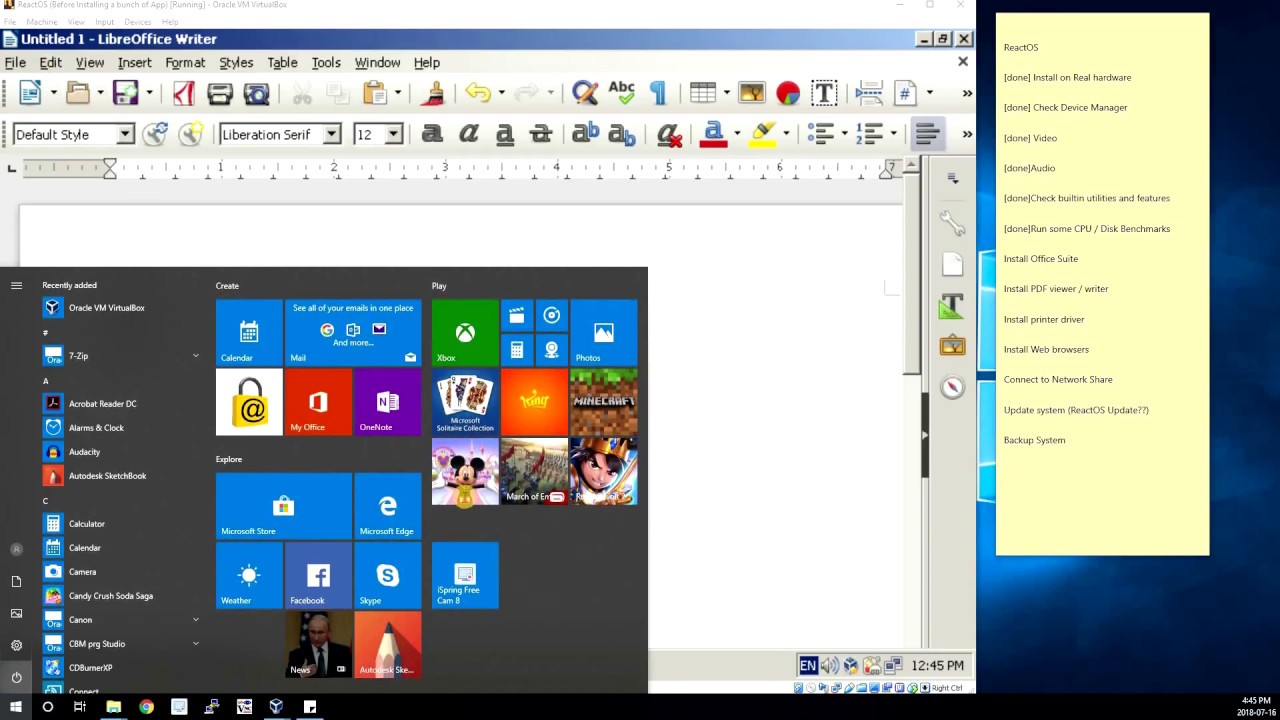Open the Styles menu in Writer
Screen dimensions: 1280x720
pyautogui.click(x=236, y=62)
